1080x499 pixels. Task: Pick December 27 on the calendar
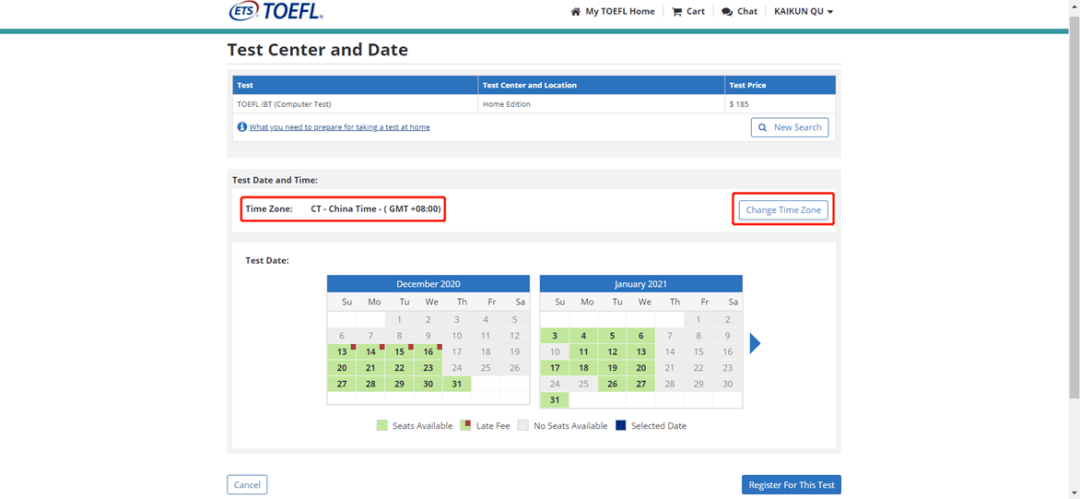click(x=342, y=384)
